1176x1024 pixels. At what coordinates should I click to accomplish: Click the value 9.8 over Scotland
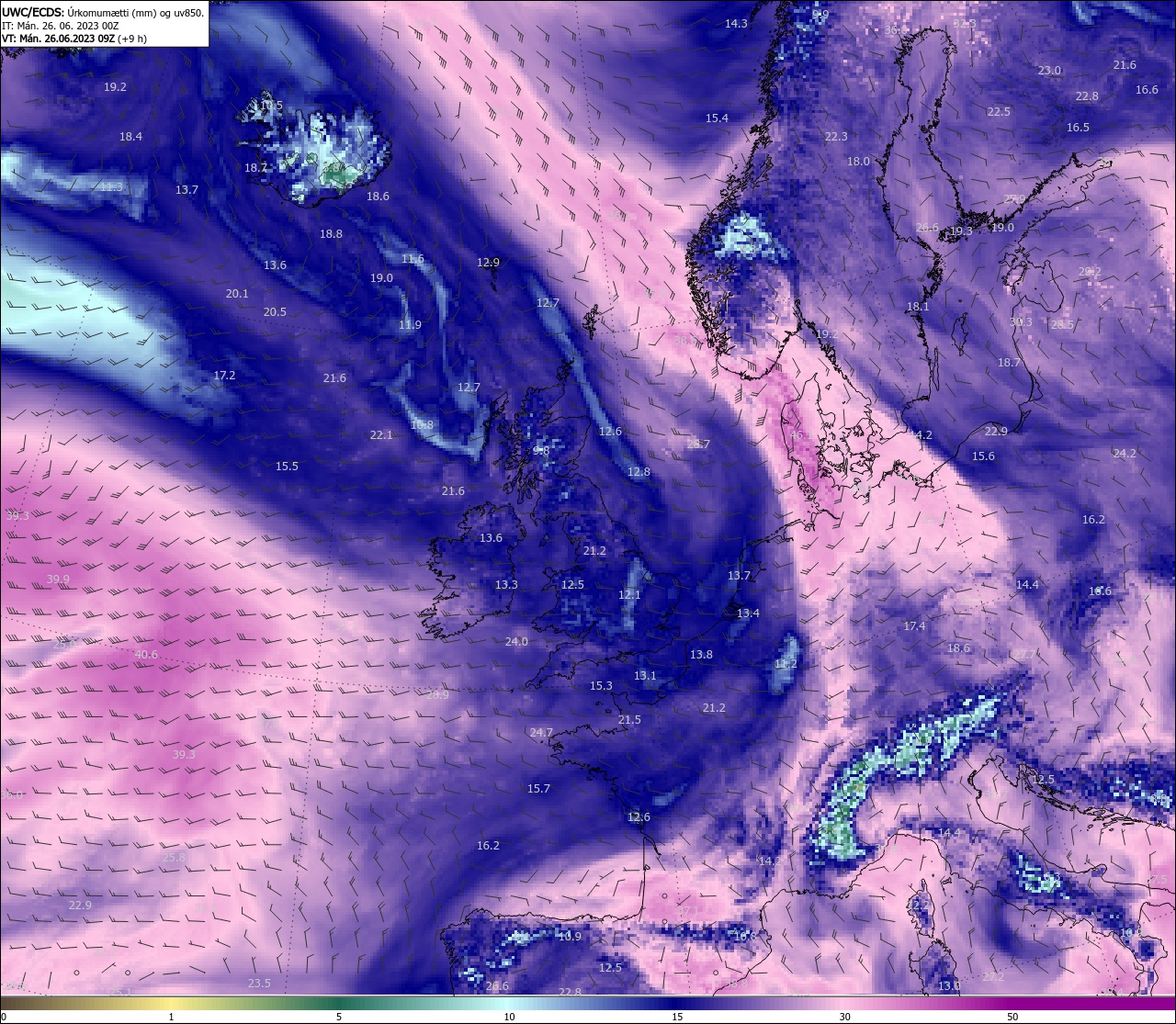click(x=541, y=451)
